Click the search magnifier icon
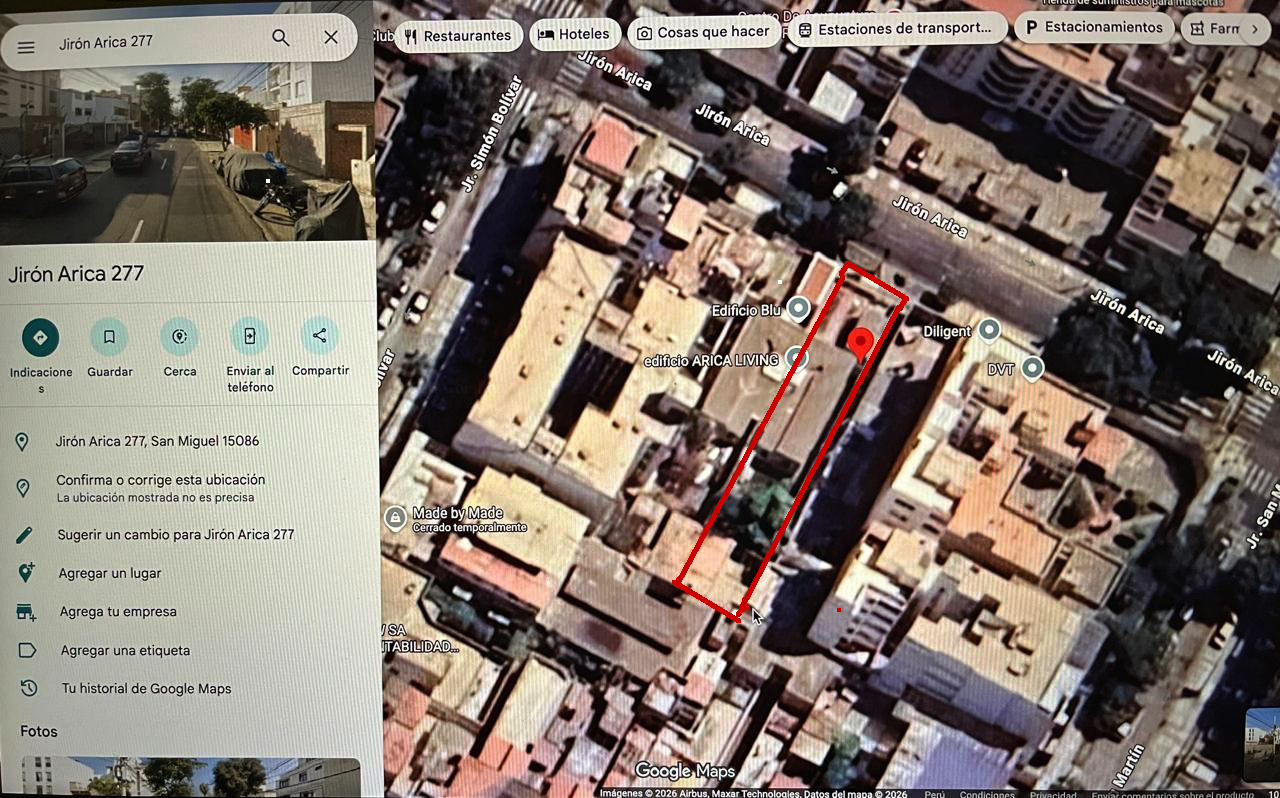 pos(281,38)
